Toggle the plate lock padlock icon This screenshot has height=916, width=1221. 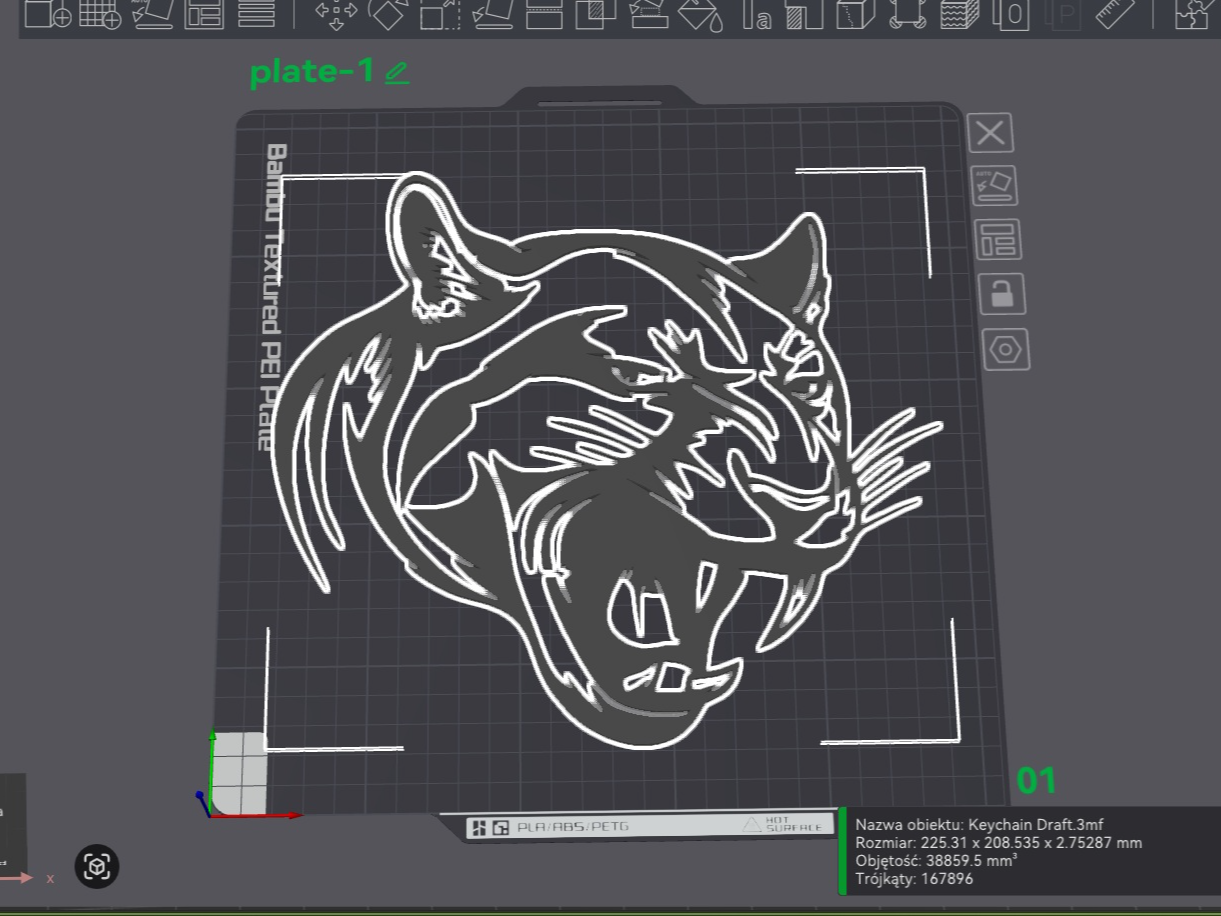(x=1002, y=294)
